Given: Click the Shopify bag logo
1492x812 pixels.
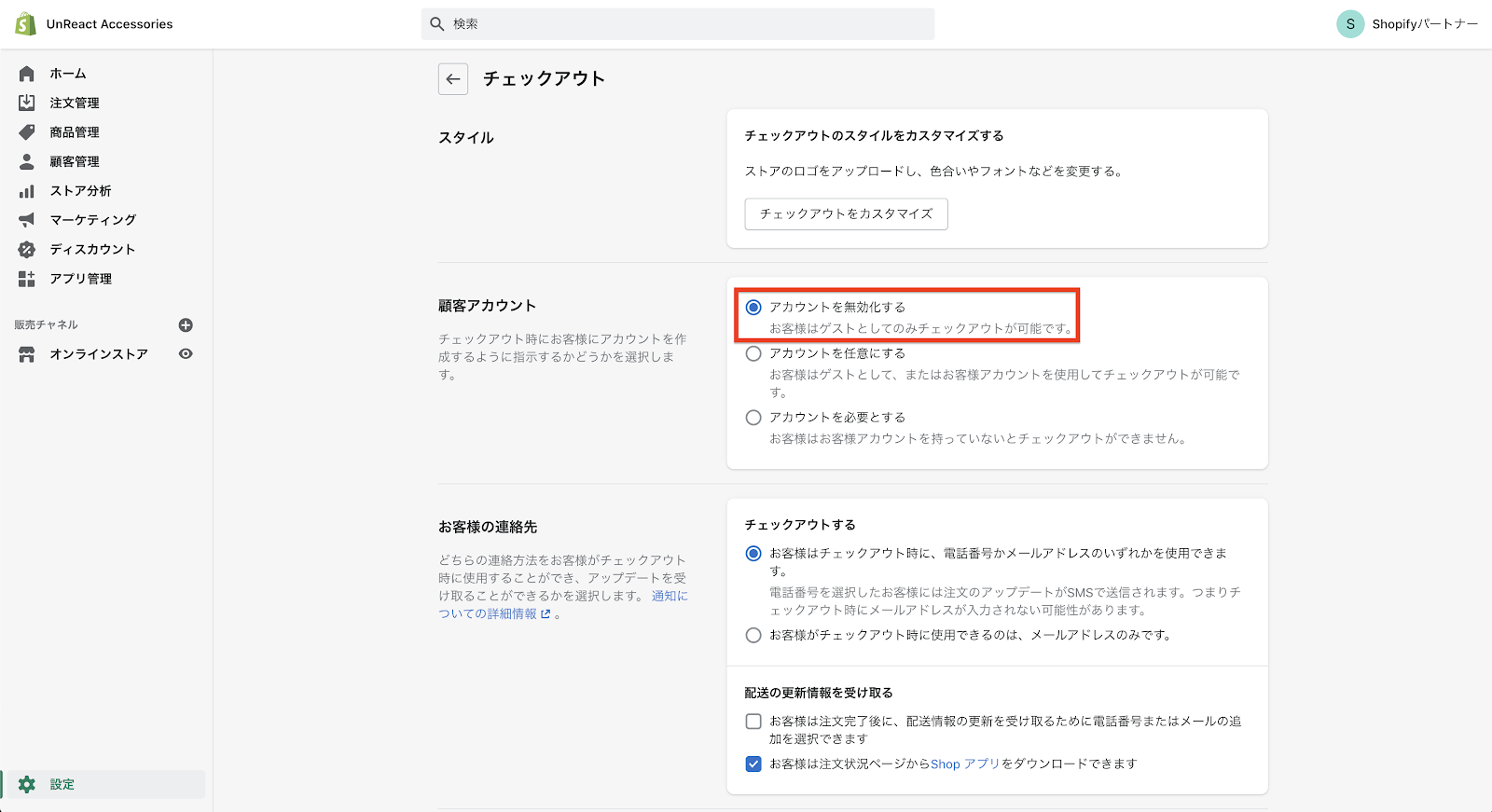Looking at the screenshot, I should [x=25, y=24].
